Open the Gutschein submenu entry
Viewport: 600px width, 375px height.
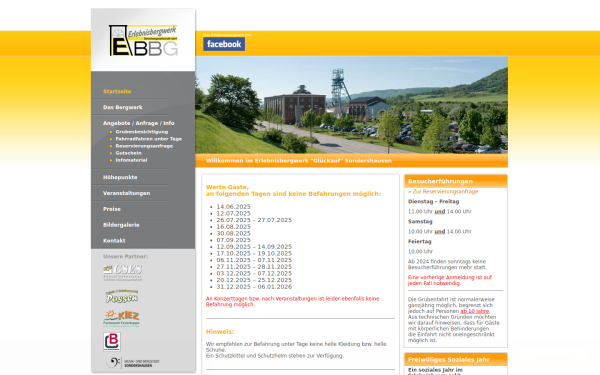(x=129, y=153)
